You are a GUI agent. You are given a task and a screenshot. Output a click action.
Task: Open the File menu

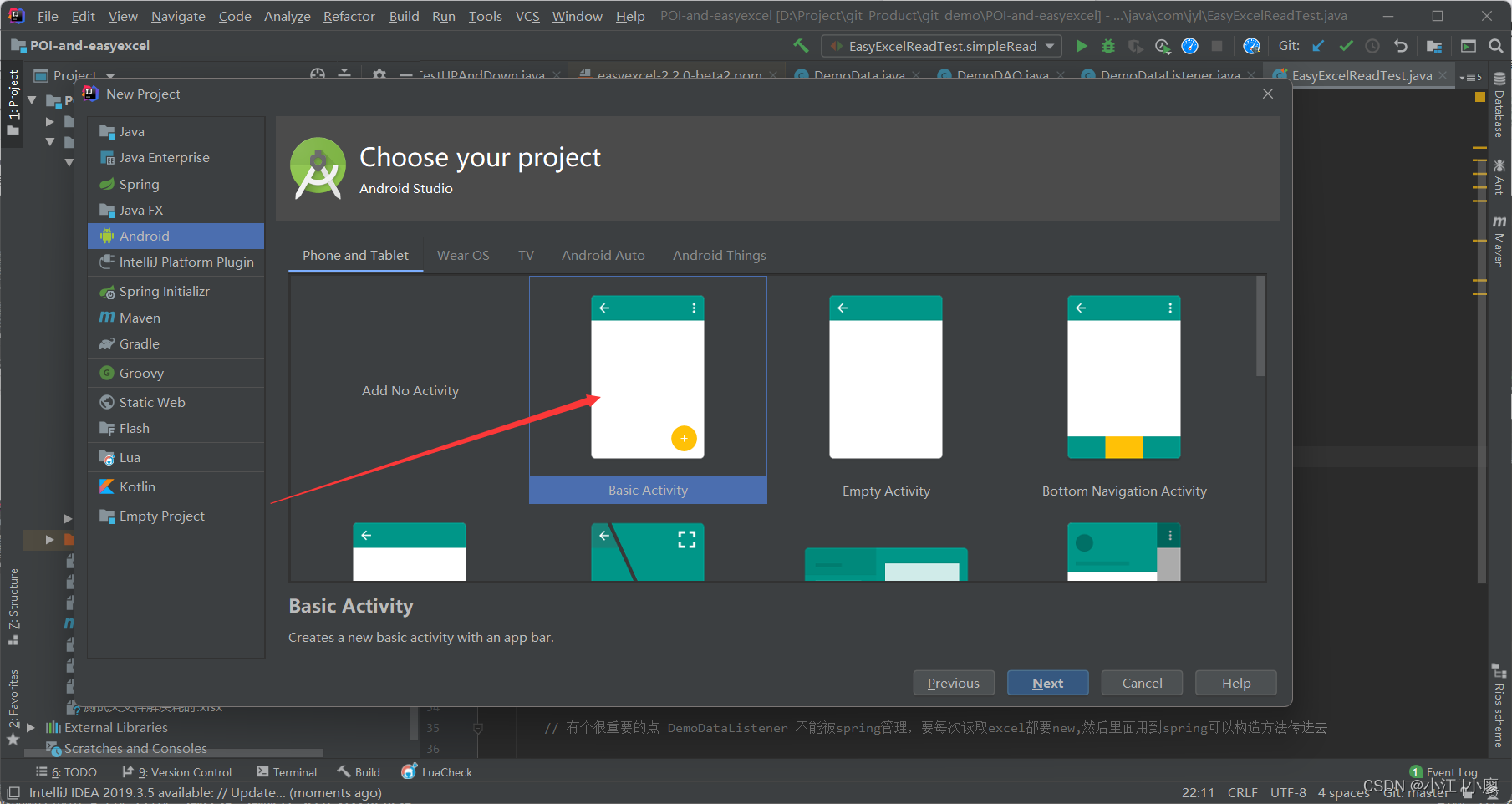pos(48,16)
